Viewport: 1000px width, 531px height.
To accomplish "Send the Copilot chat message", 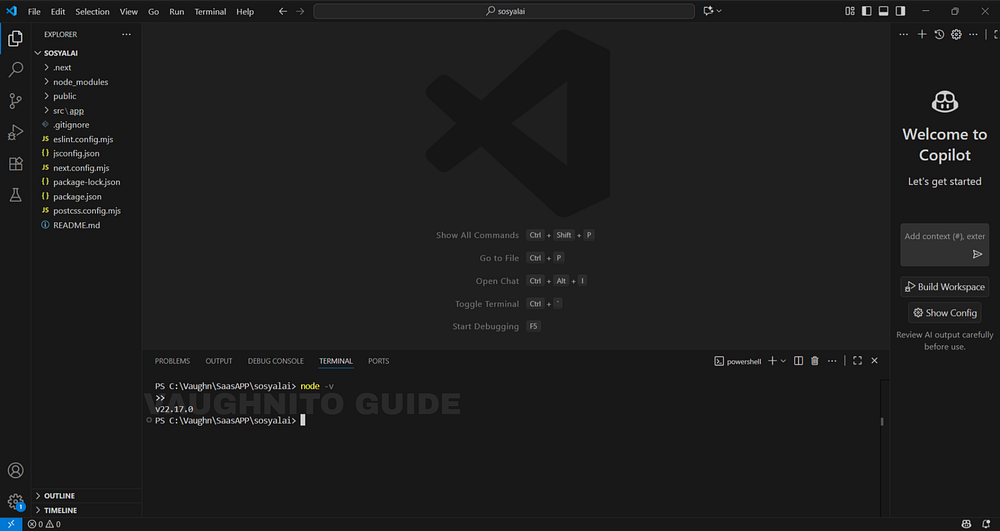I will (x=977, y=254).
